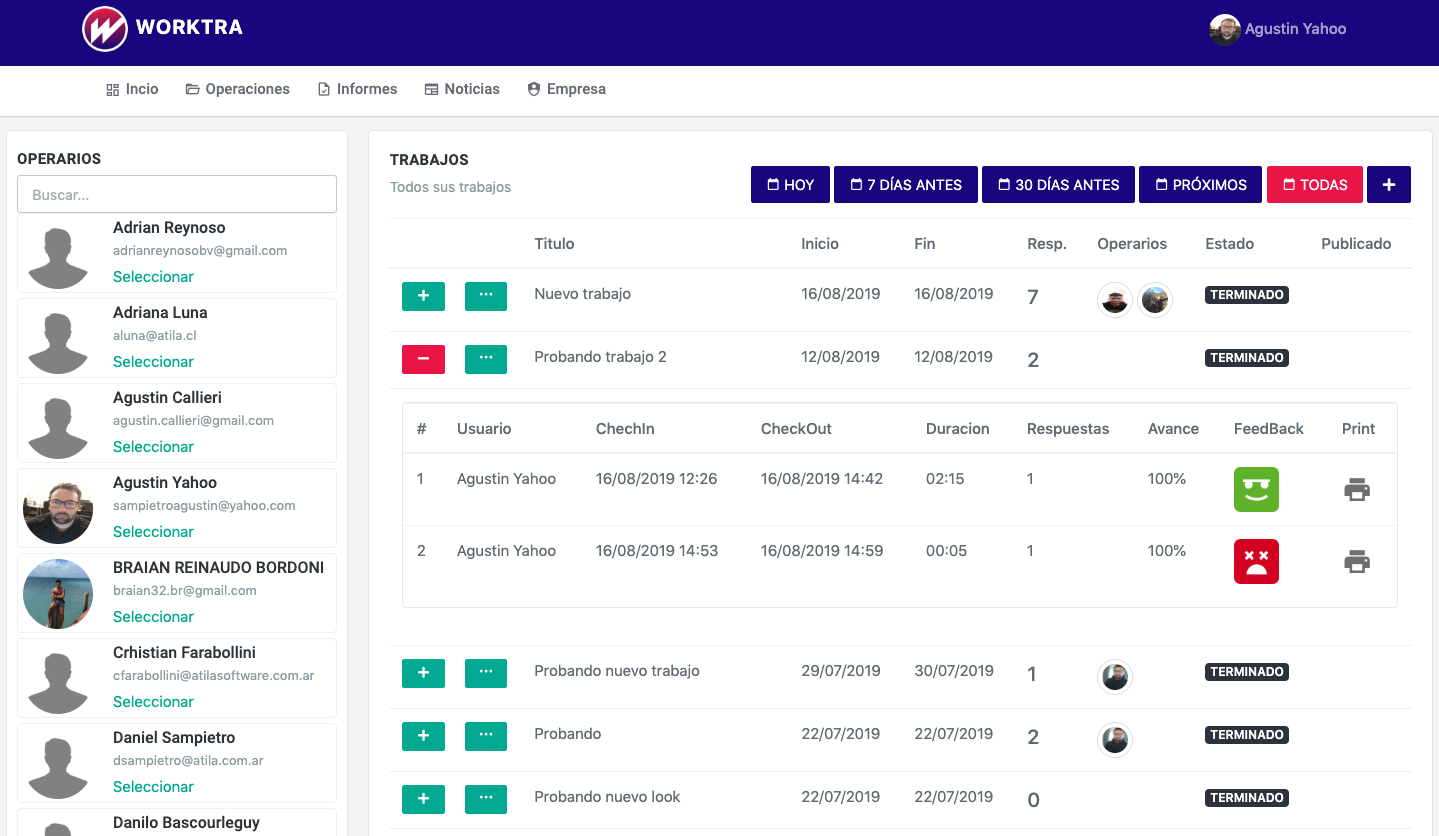Expand Probando row dated 22/07/2019

pos(423,736)
